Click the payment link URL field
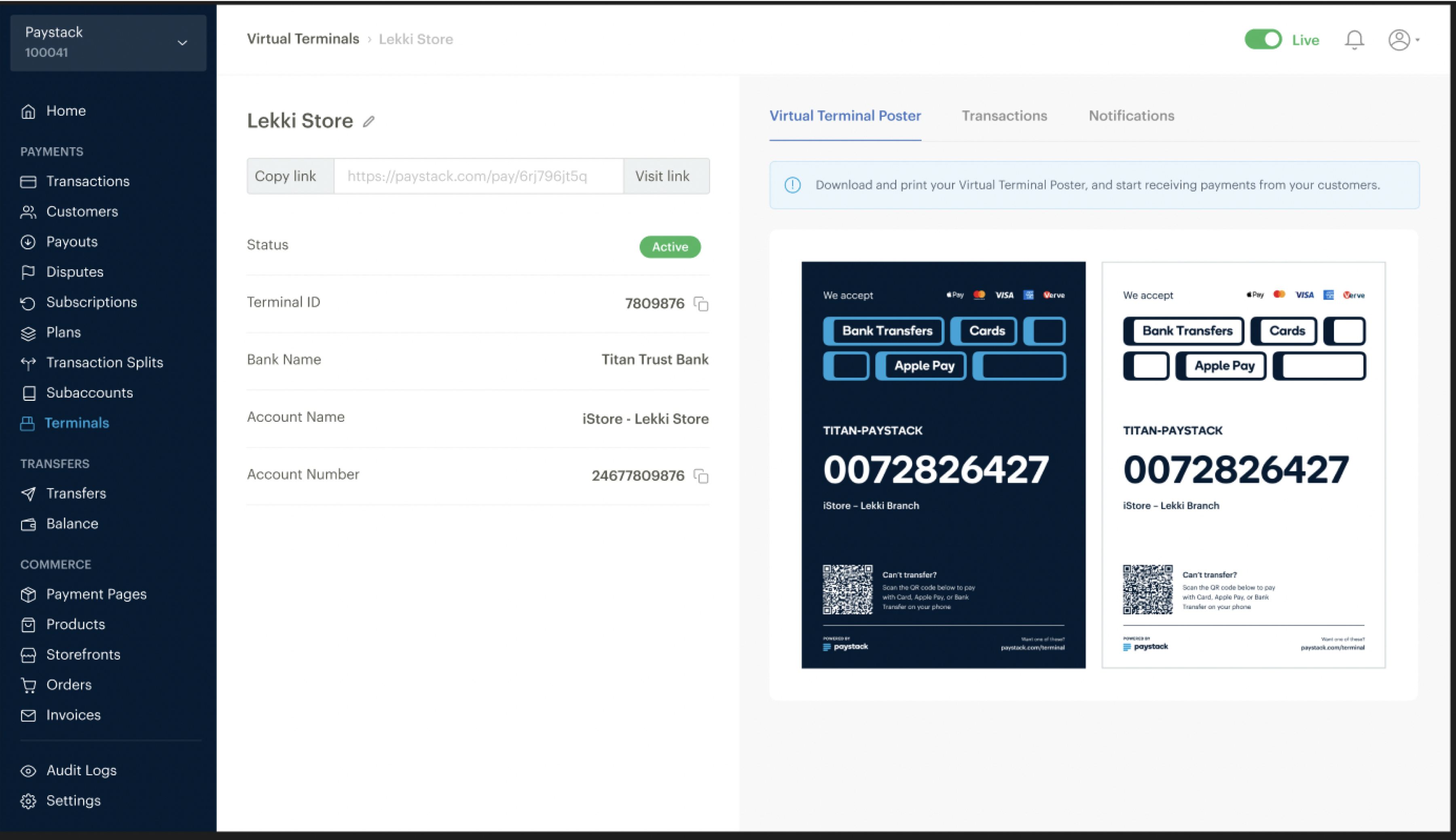The image size is (1456, 840). pos(478,176)
